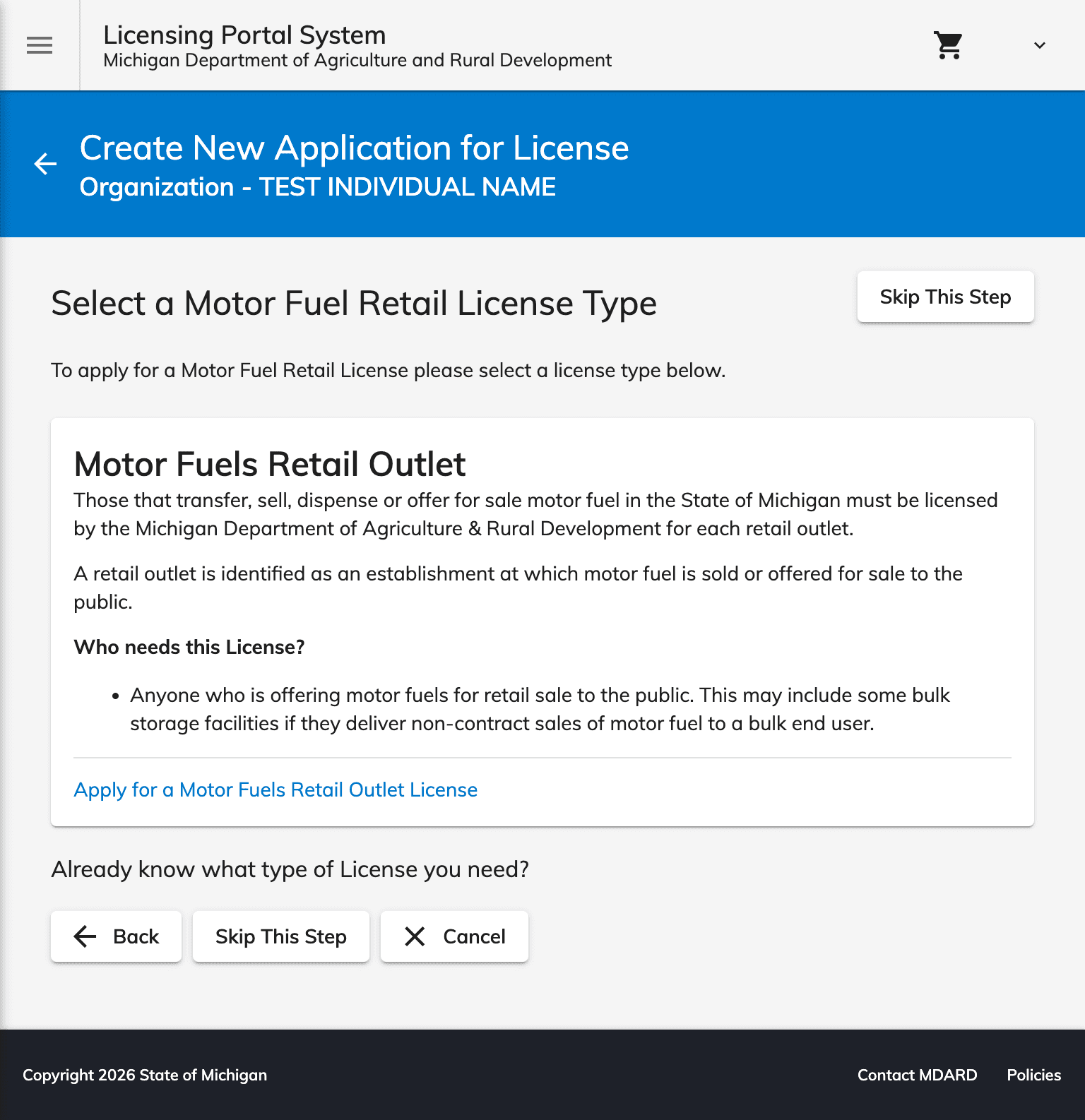Open the Policies footer link
Screen dimensions: 1085x1120
[x=1033, y=1075]
